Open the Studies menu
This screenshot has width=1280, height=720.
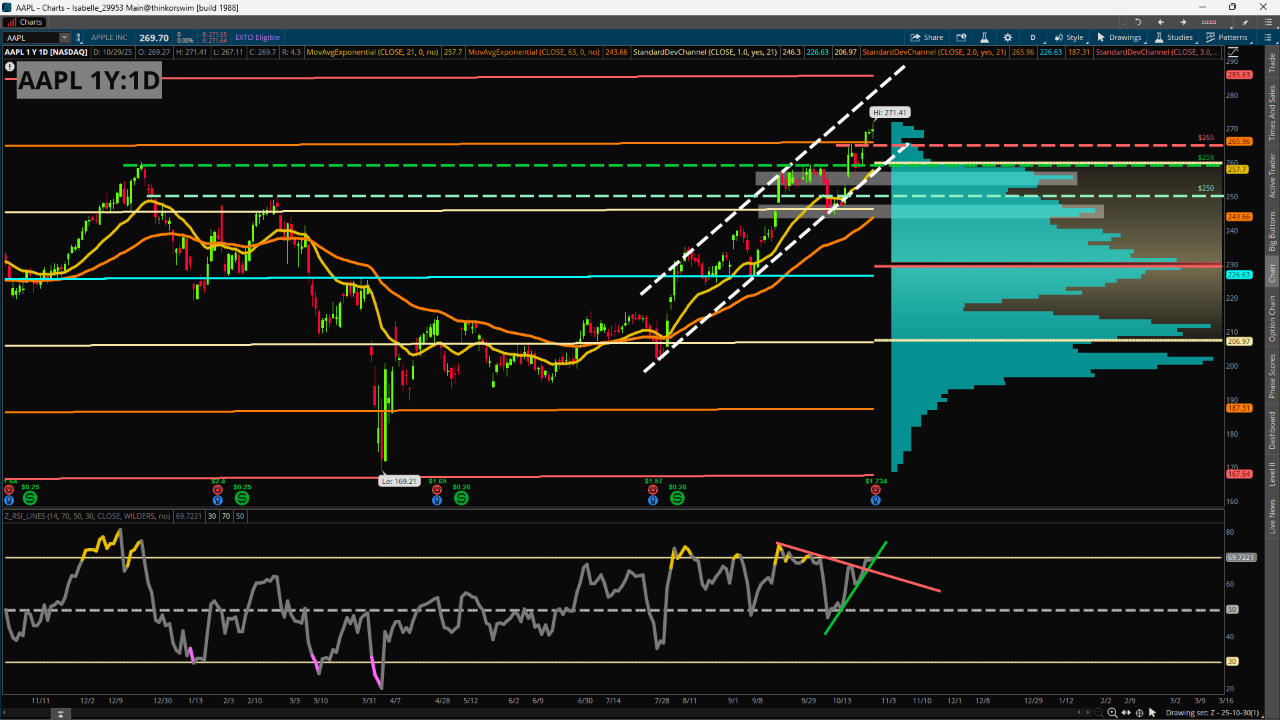pyautogui.click(x=1174, y=38)
